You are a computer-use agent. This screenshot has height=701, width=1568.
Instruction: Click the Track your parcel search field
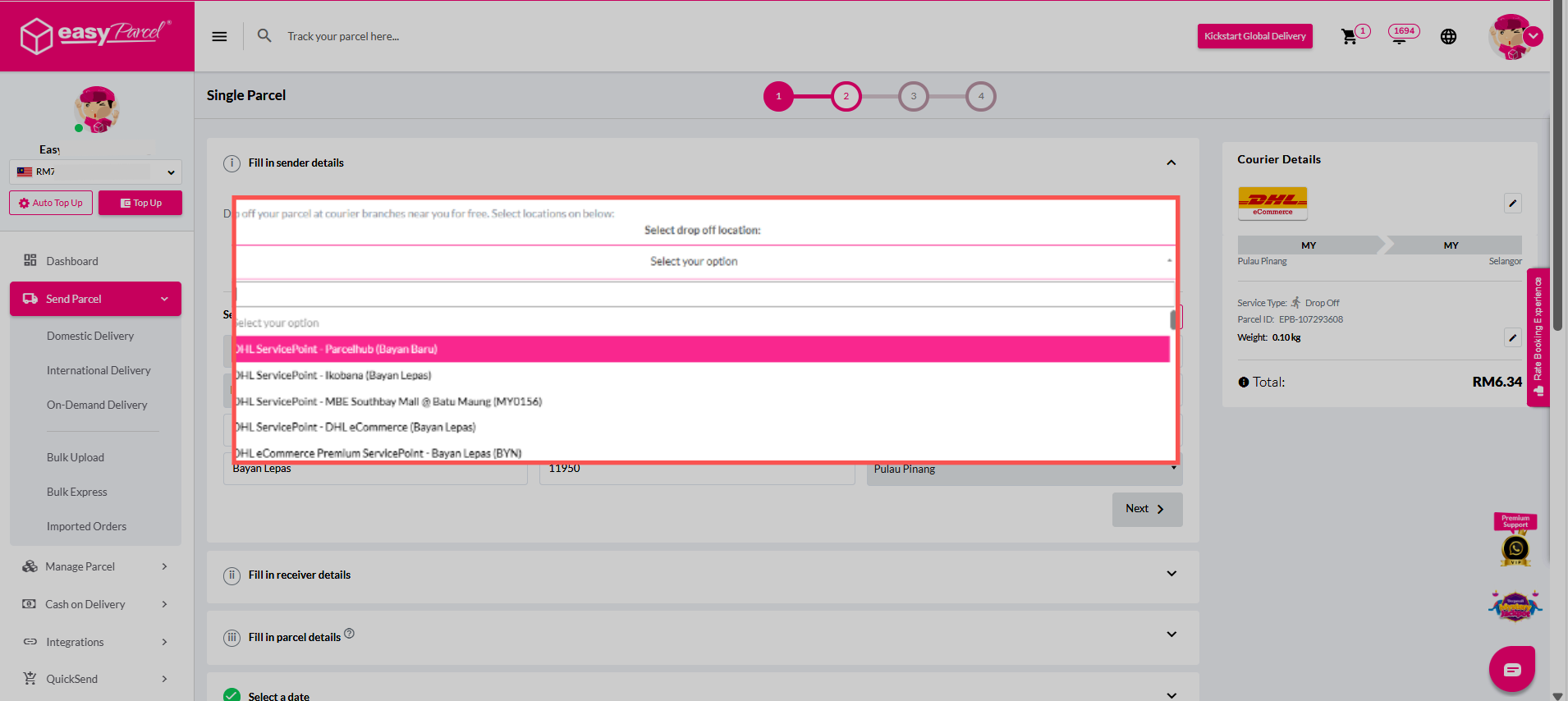pyautogui.click(x=343, y=36)
